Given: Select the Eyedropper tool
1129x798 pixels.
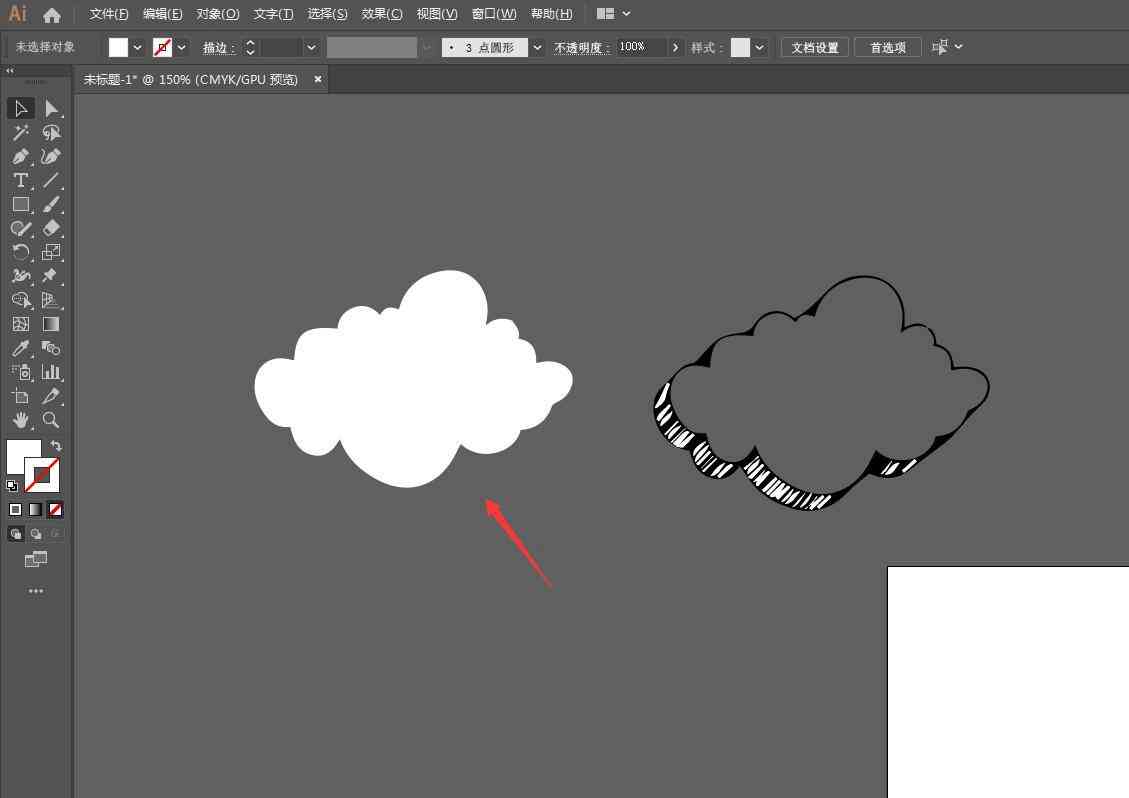Looking at the screenshot, I should tap(21, 348).
